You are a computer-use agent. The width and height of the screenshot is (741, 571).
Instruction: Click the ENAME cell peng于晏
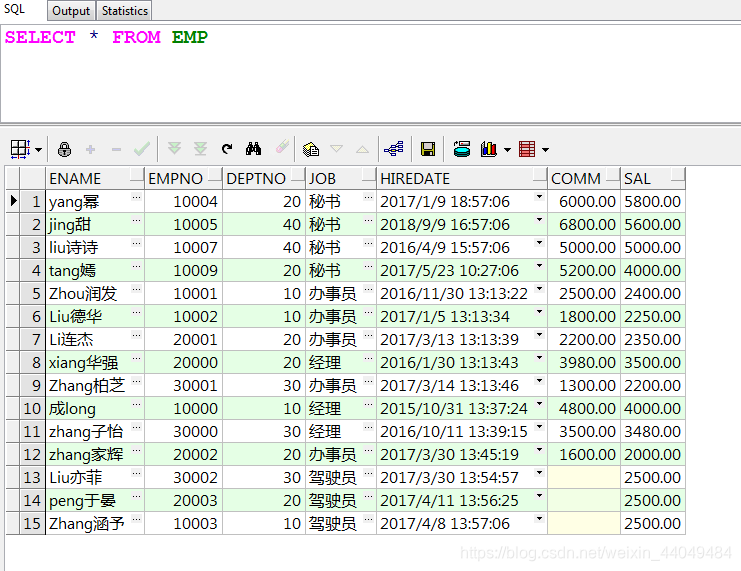point(95,501)
